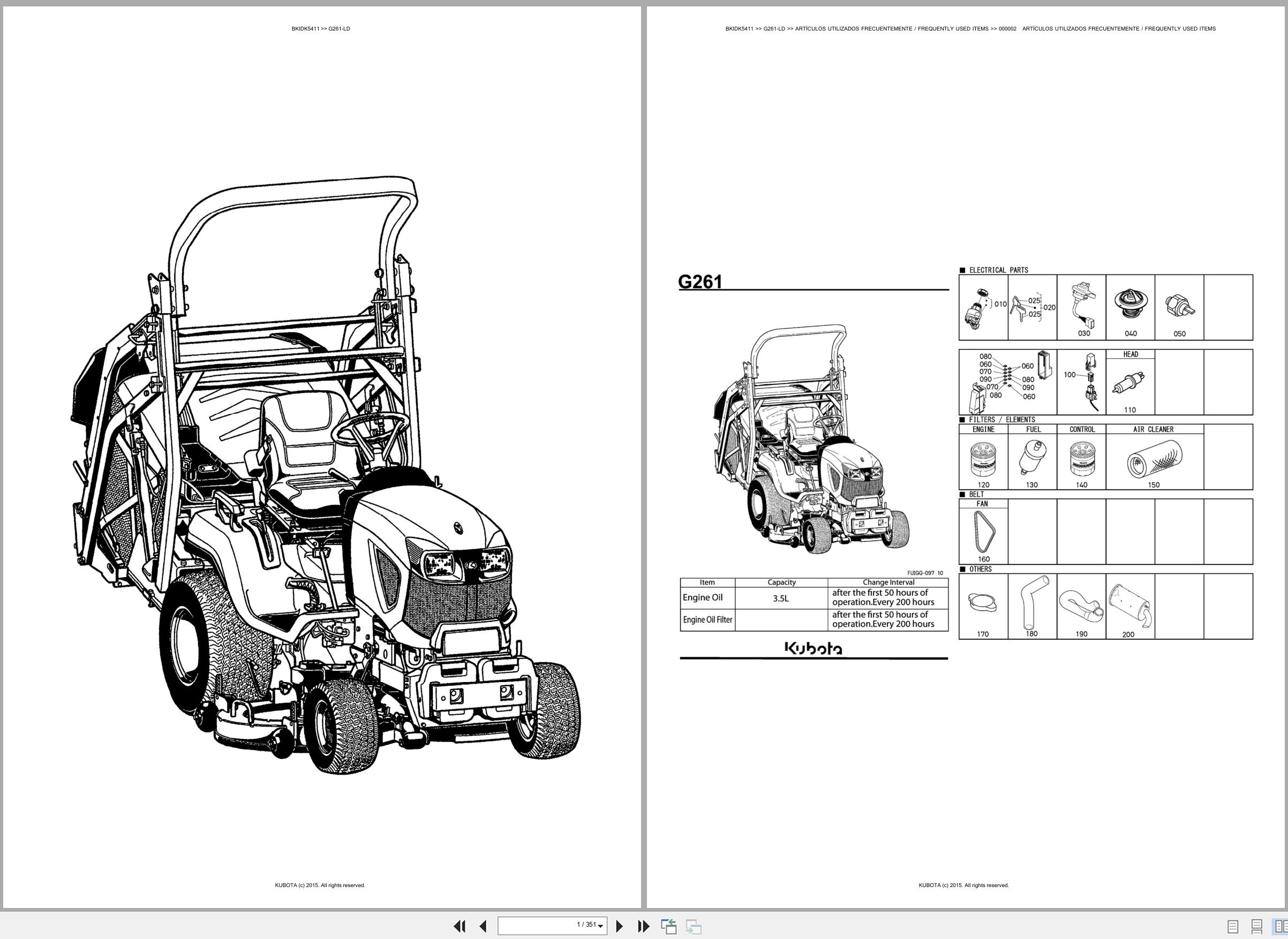
Task: Go to the next page
Action: pos(620,926)
